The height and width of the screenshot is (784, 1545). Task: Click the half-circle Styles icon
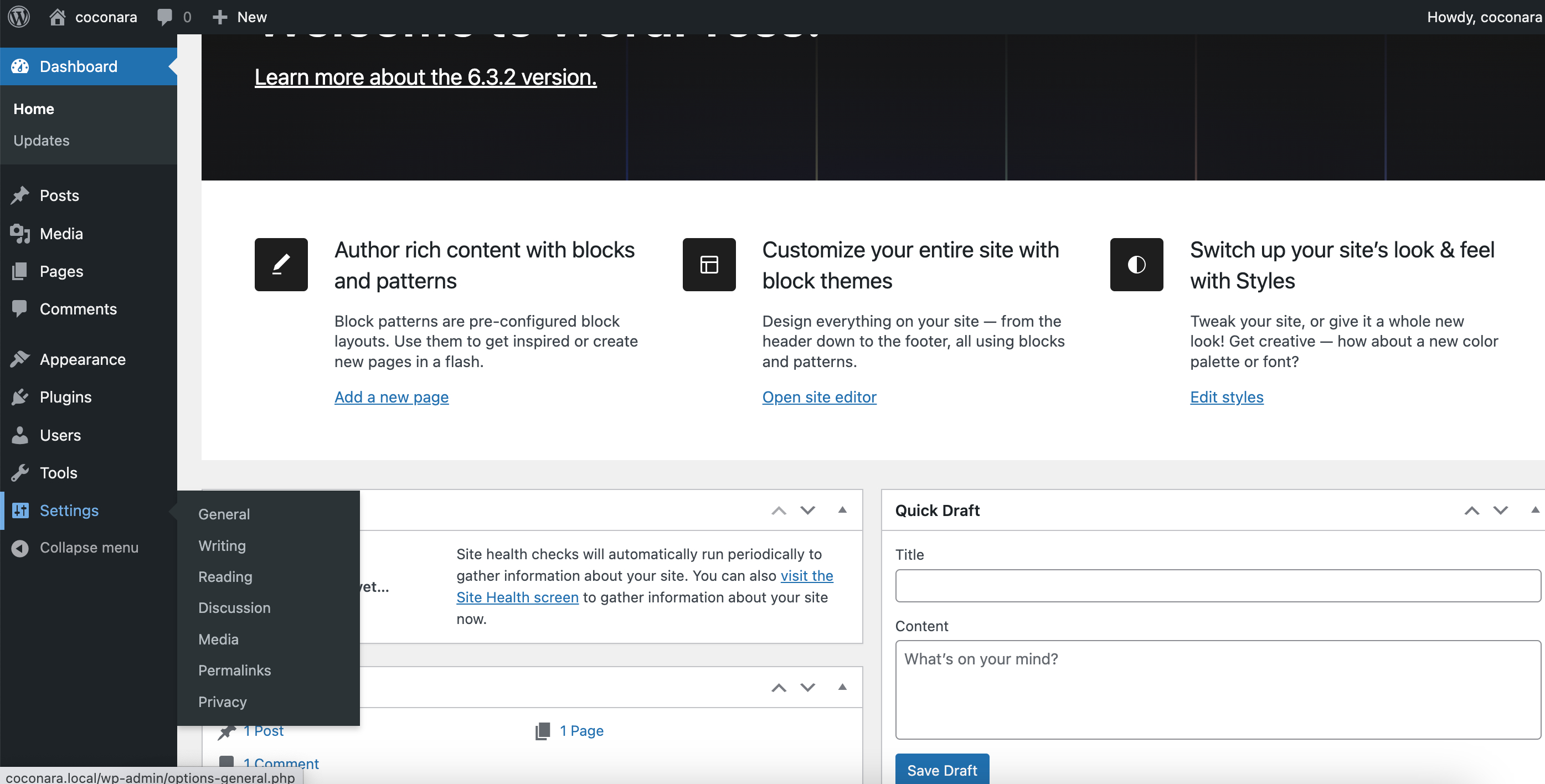pos(1136,265)
